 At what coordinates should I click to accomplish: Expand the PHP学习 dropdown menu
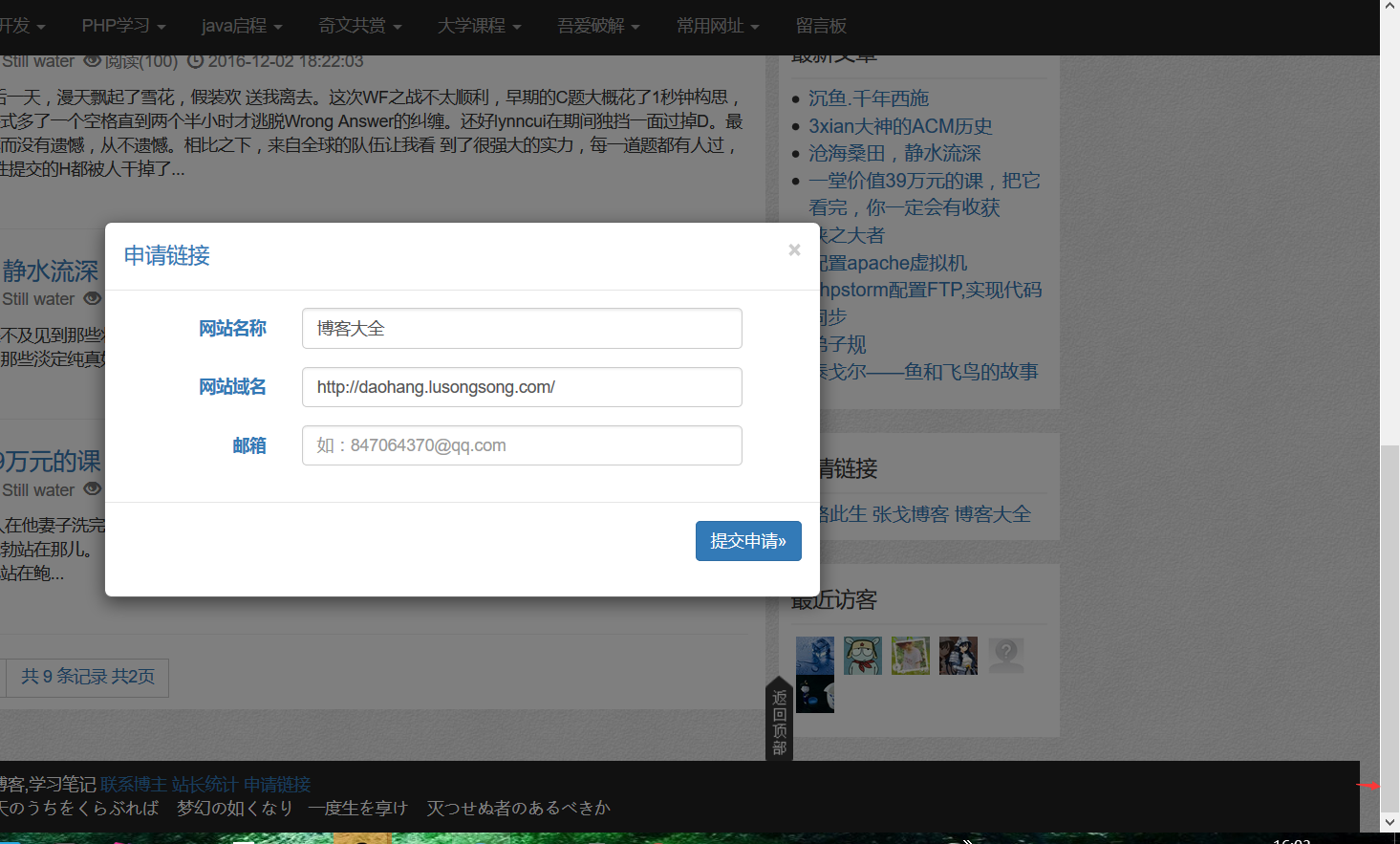[x=122, y=26]
